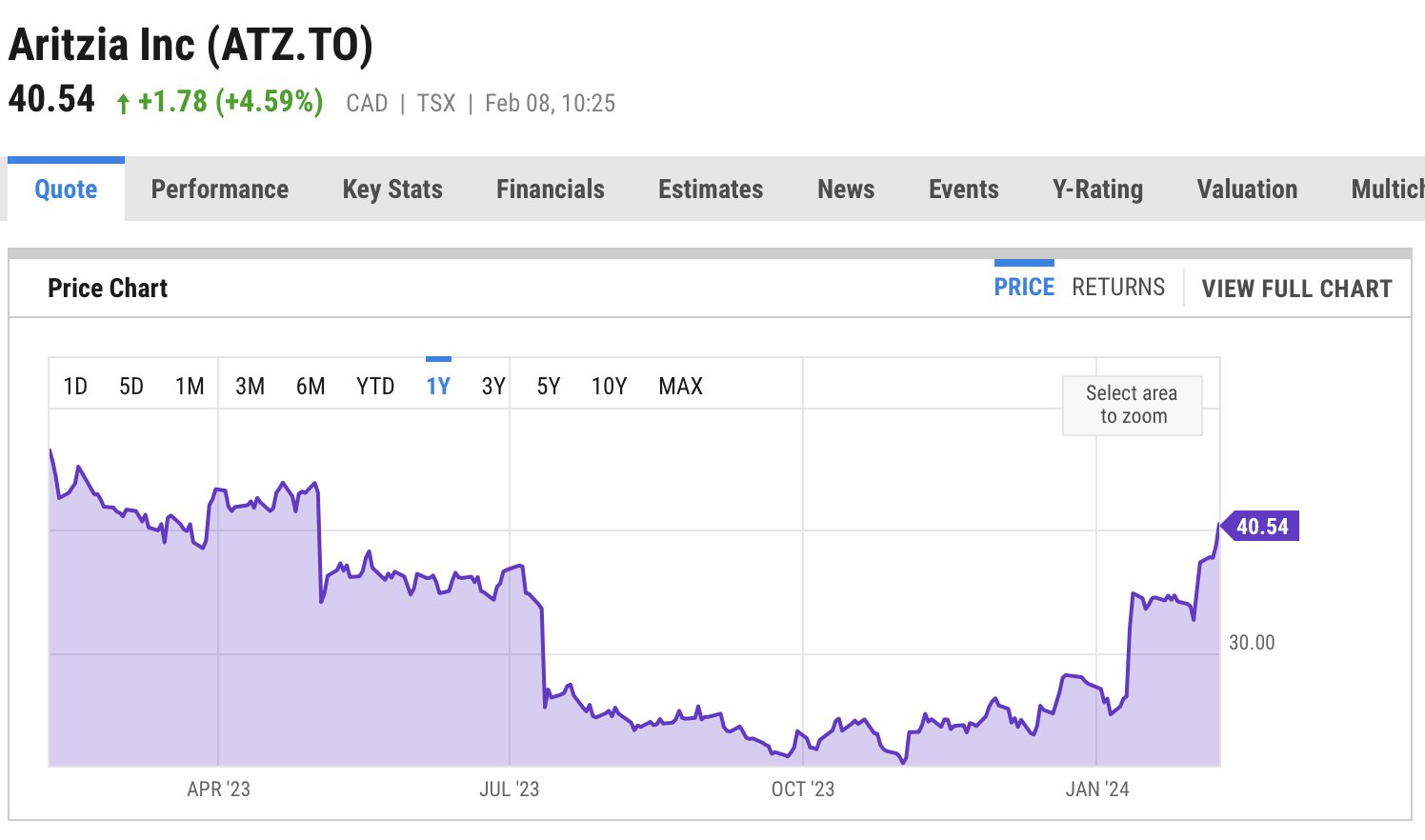Click the Aritzia Inc (ATZ.TO) heading
This screenshot has height=840, width=1425.
pos(191,45)
